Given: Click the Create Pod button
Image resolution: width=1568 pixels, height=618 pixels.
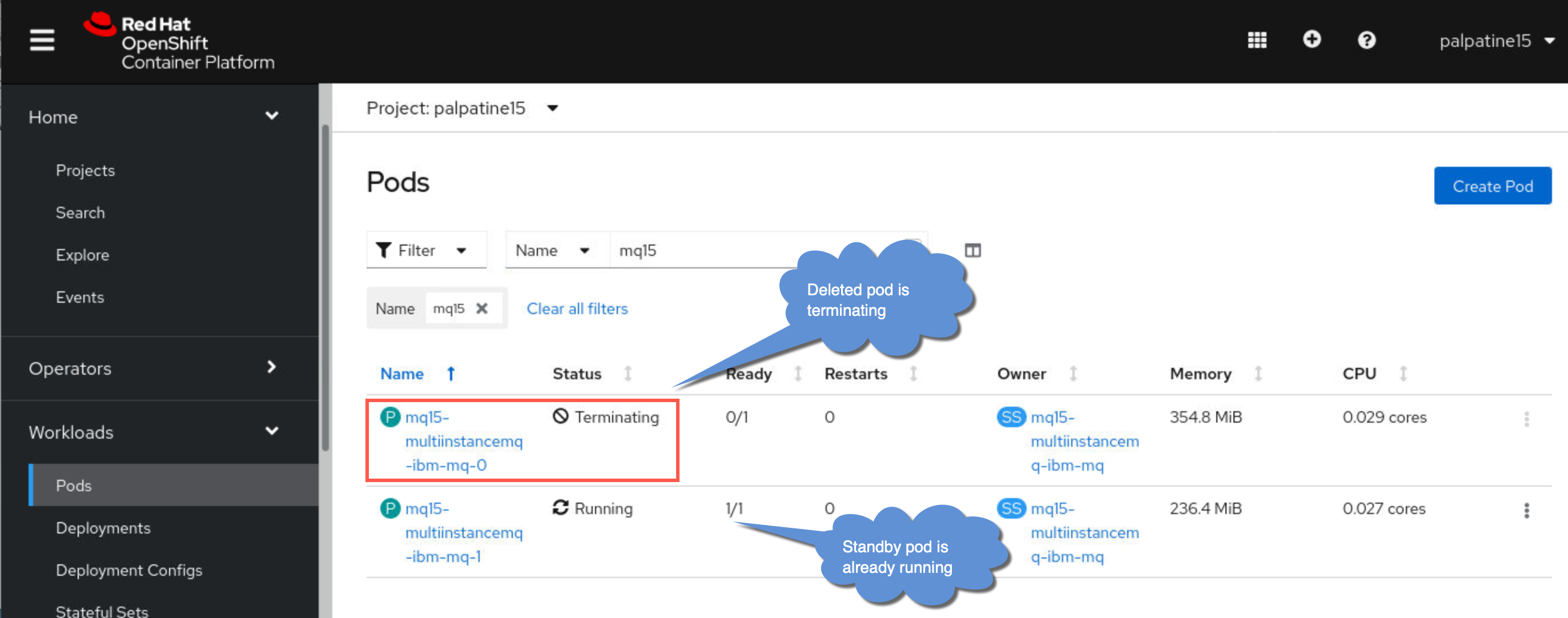Looking at the screenshot, I should pos(1493,186).
